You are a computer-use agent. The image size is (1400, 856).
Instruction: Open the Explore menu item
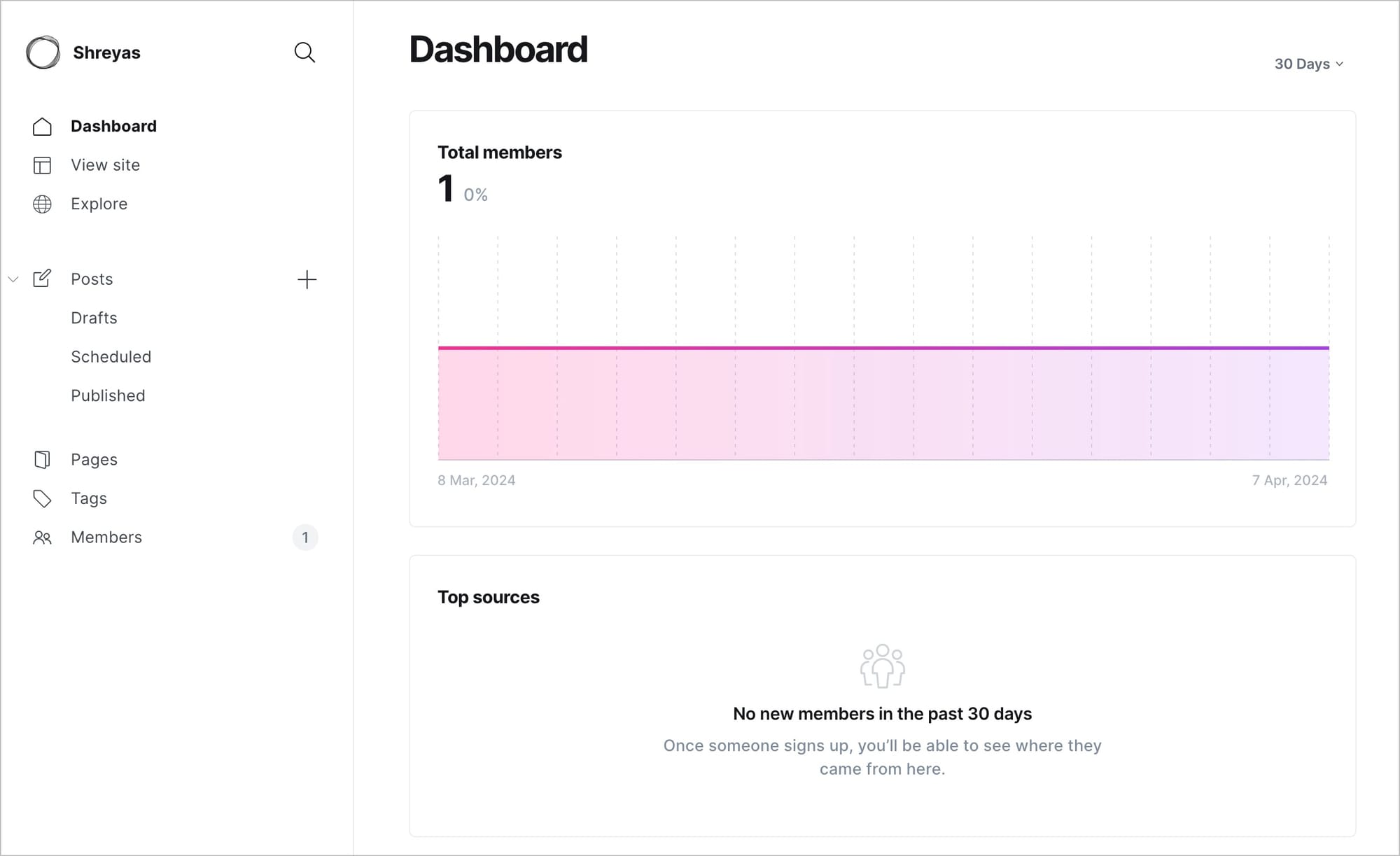(x=99, y=204)
